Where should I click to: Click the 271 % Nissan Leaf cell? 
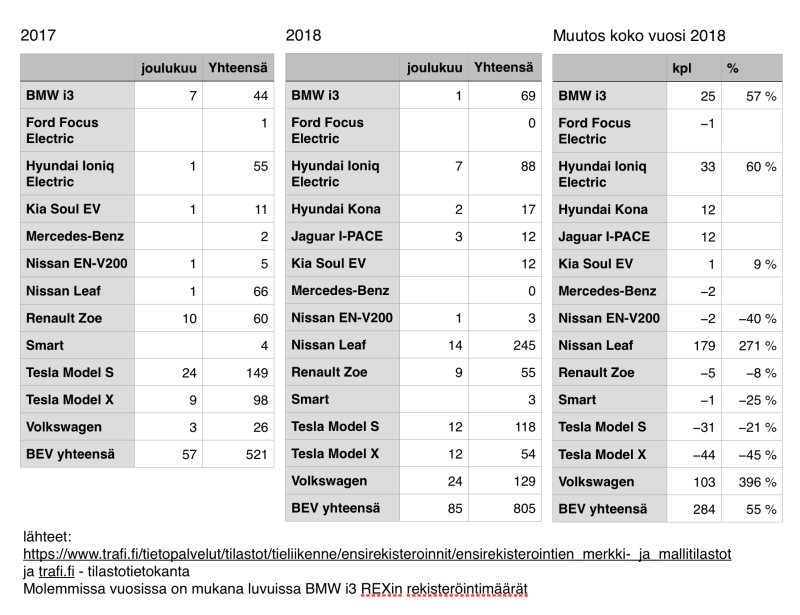[x=751, y=346]
